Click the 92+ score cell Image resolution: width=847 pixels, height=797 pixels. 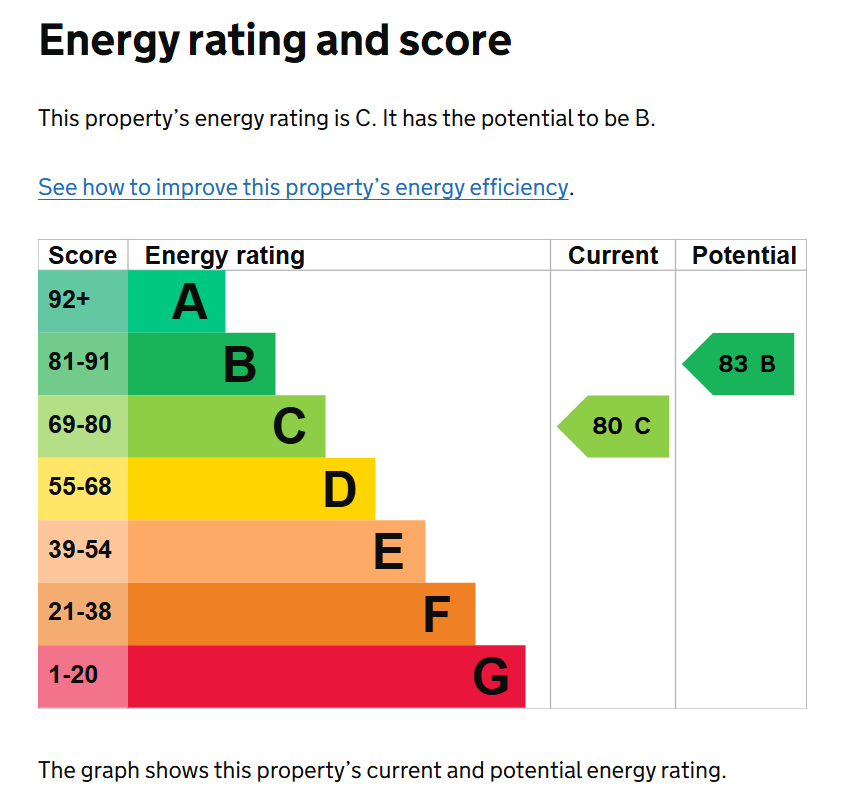pyautogui.click(x=83, y=301)
